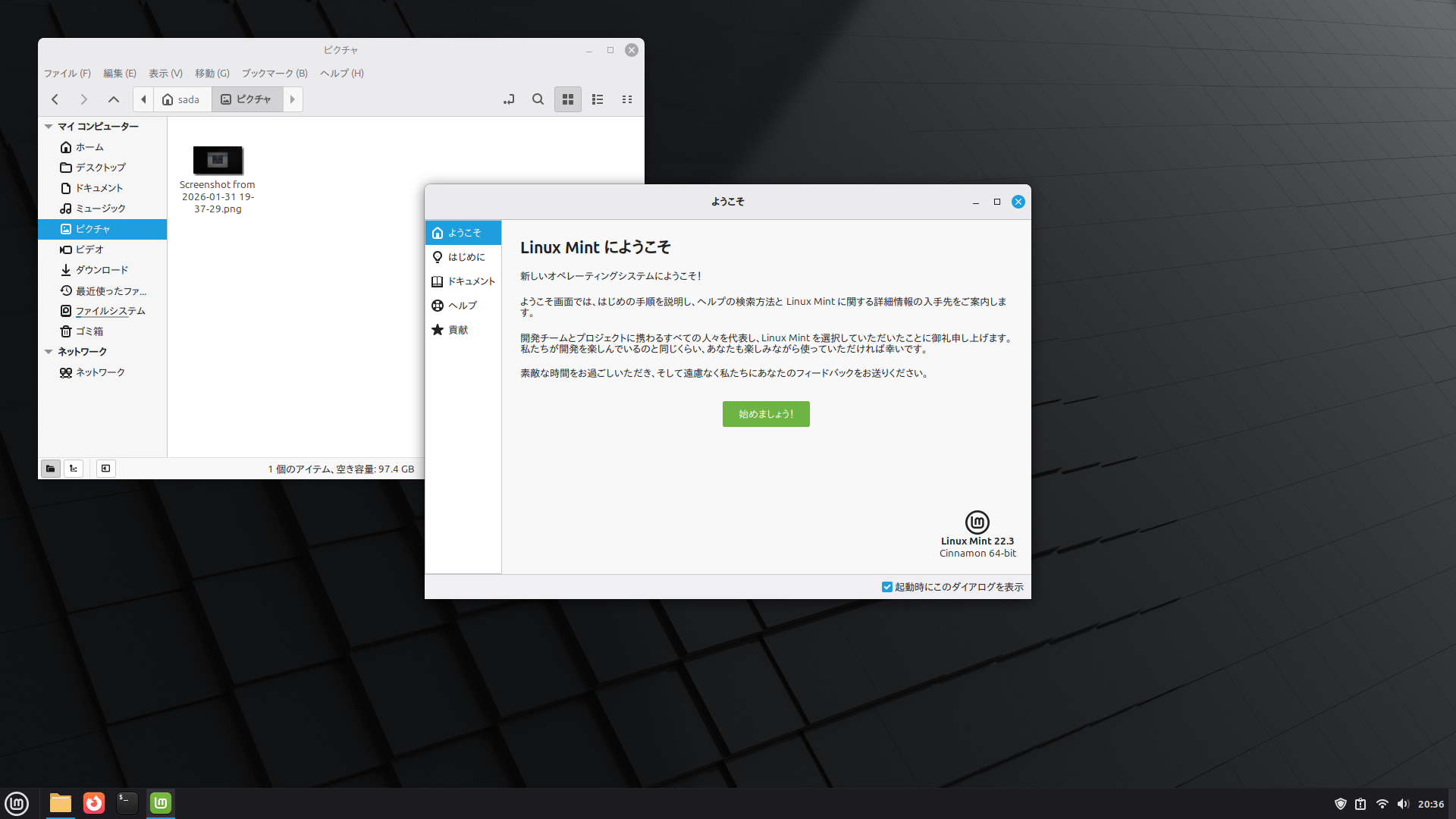
Task: Switch to compact view icon
Action: coord(627,99)
